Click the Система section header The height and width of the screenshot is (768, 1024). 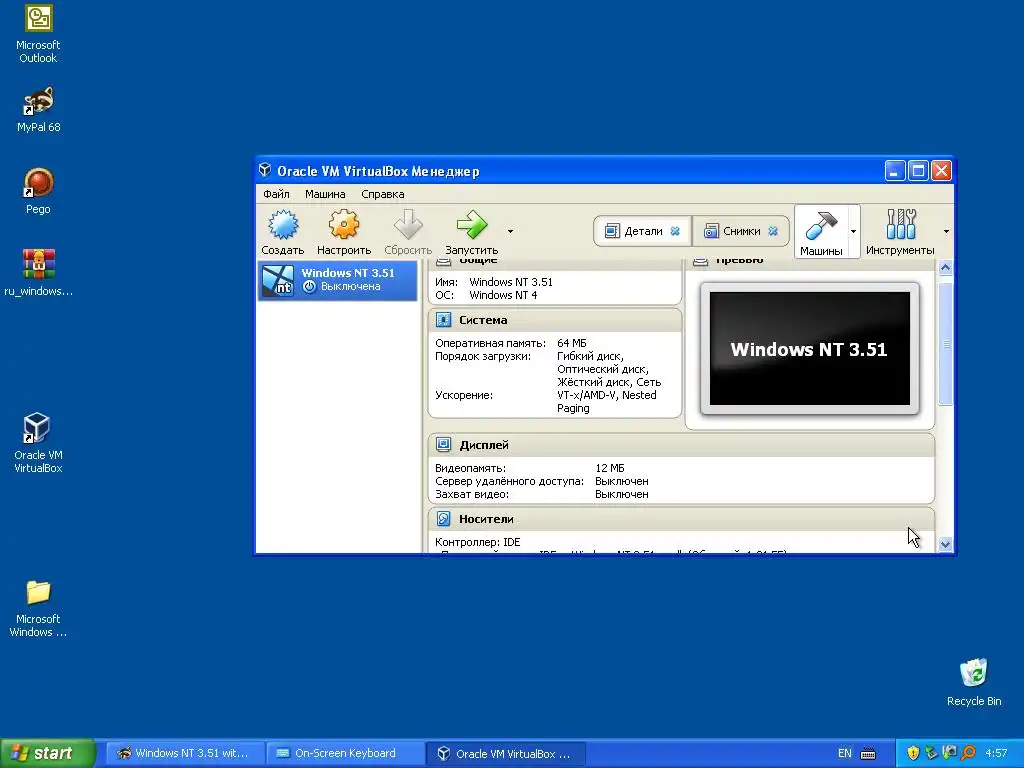pos(483,320)
